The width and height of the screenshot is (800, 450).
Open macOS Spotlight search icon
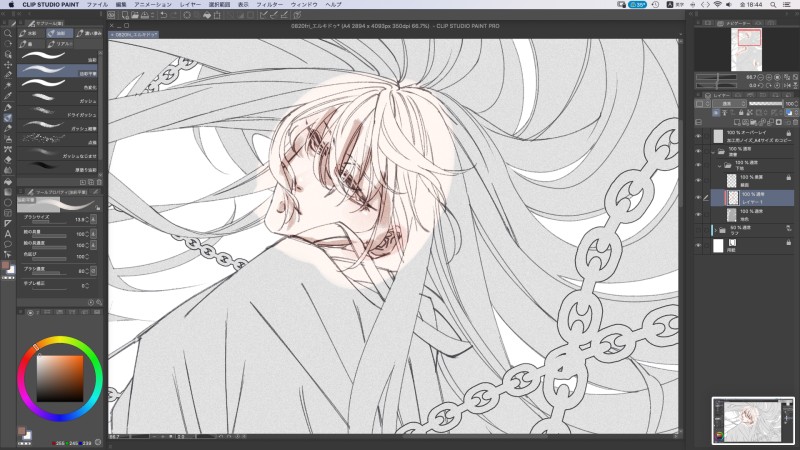[x=773, y=5]
